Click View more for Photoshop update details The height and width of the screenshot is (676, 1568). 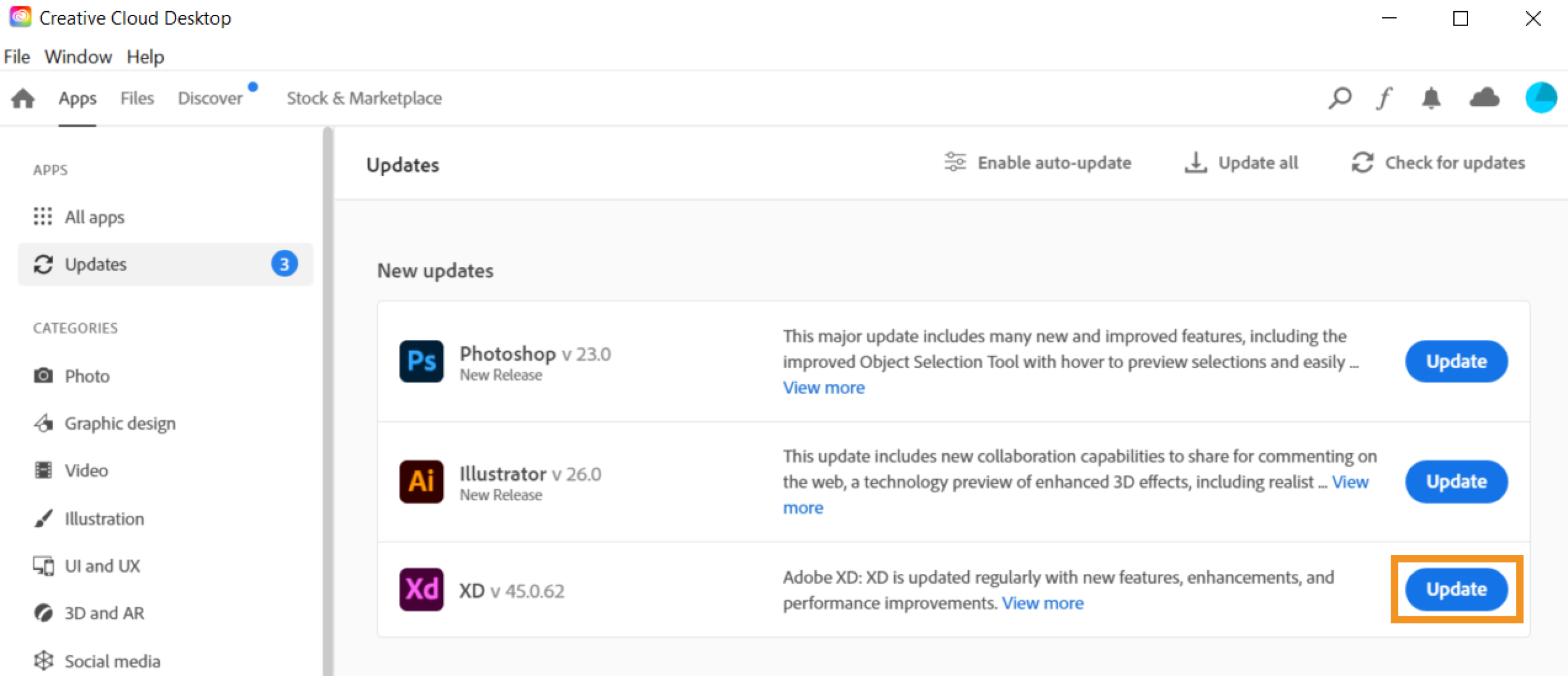[x=823, y=387]
